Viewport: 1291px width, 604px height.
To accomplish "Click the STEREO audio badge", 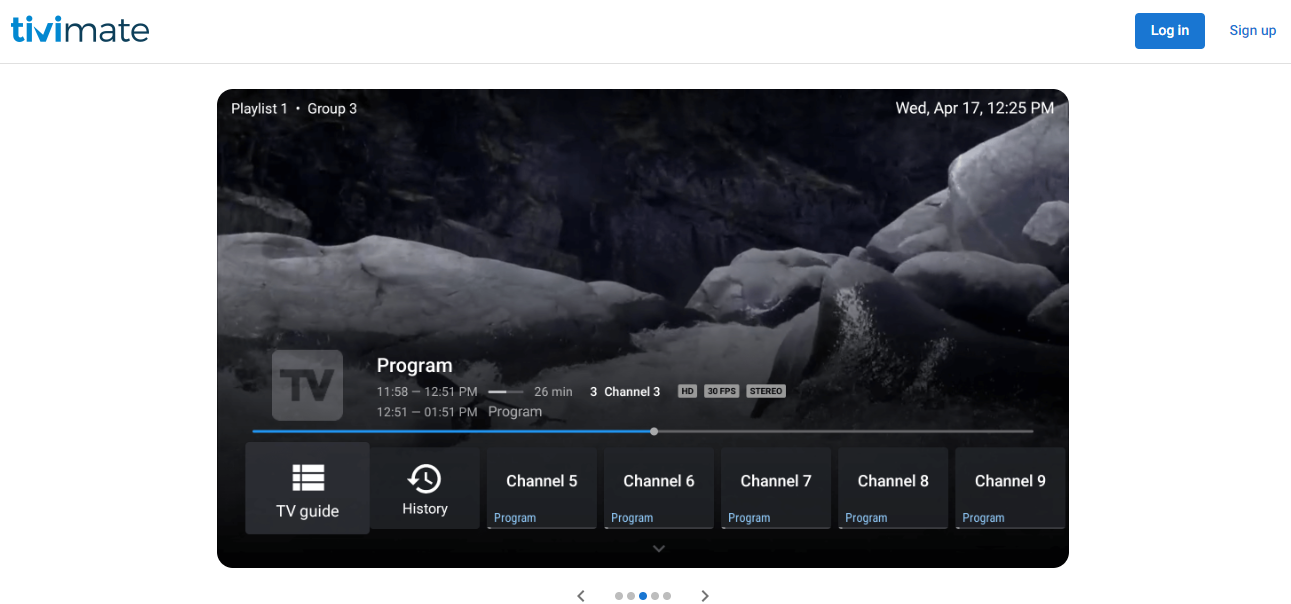I will pyautogui.click(x=766, y=391).
